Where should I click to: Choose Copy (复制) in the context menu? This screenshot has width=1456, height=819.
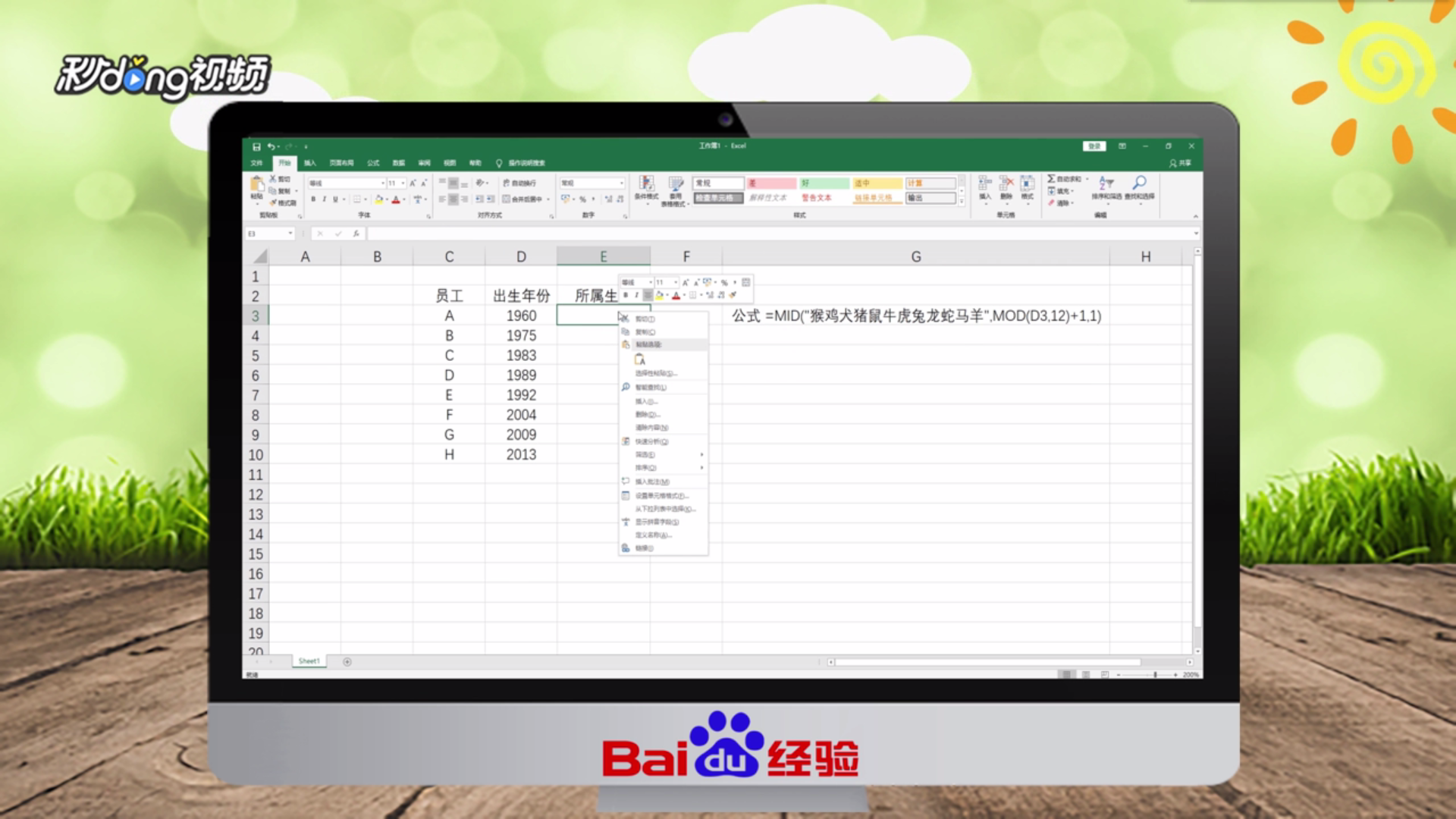tap(645, 332)
